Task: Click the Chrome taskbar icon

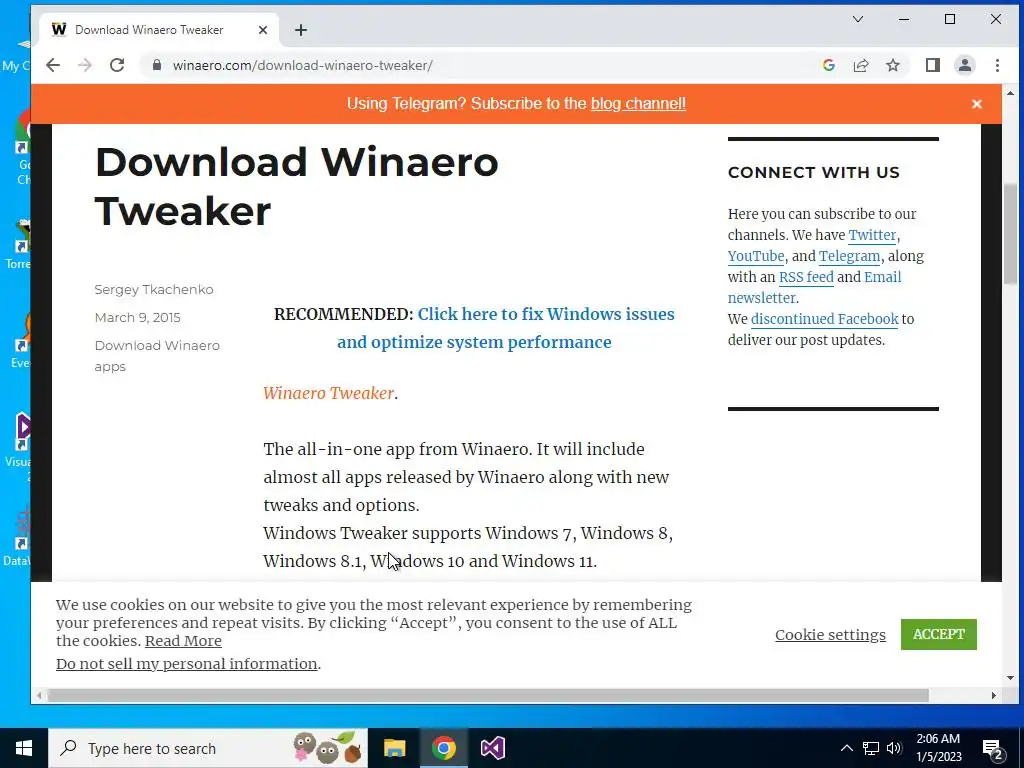Action: click(x=443, y=748)
